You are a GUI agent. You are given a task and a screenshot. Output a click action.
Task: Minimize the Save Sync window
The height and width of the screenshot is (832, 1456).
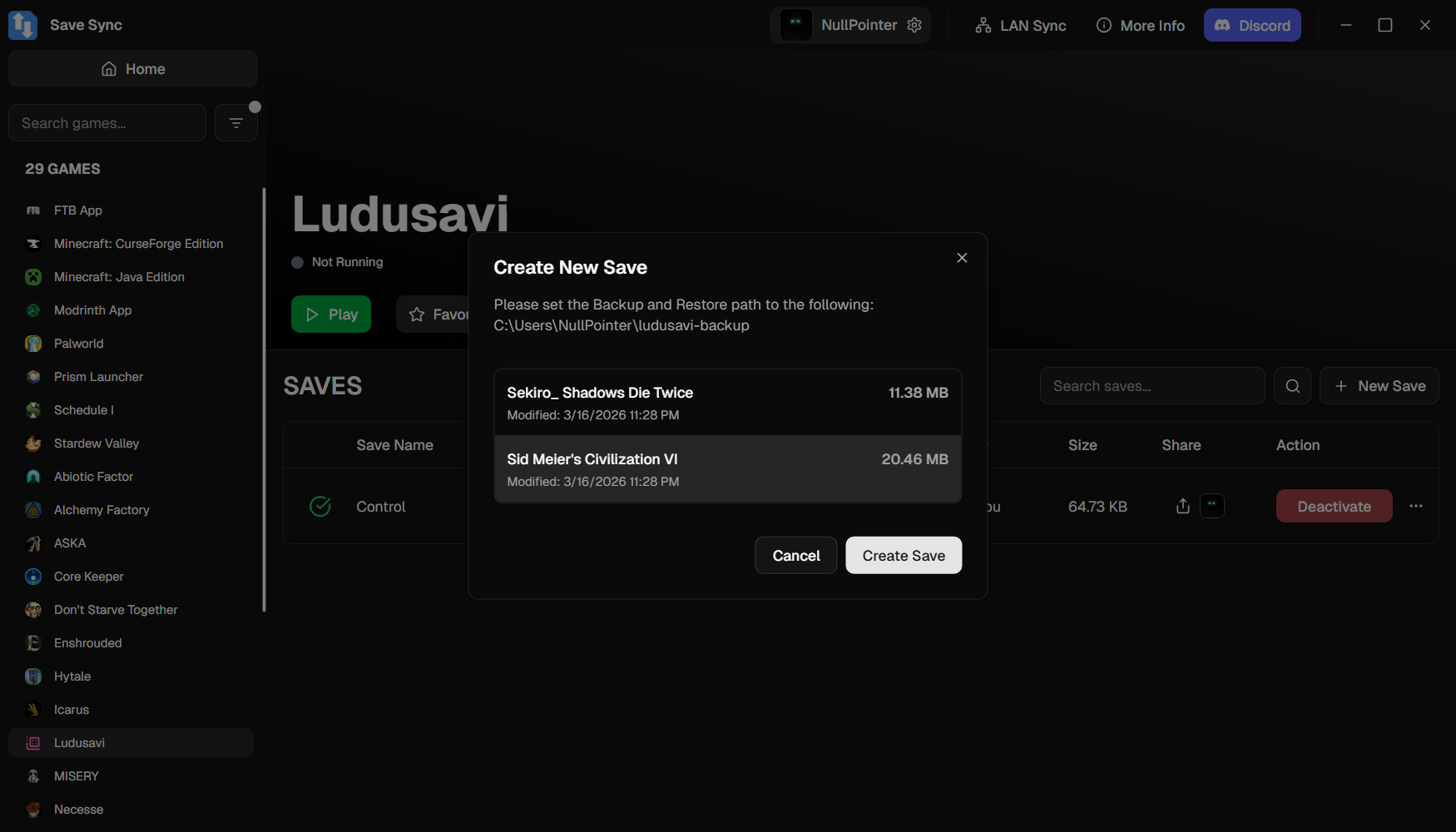click(x=1346, y=25)
